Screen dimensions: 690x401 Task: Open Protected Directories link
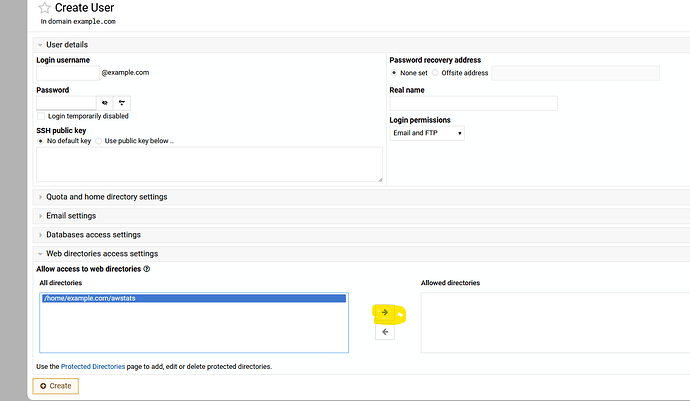point(93,367)
